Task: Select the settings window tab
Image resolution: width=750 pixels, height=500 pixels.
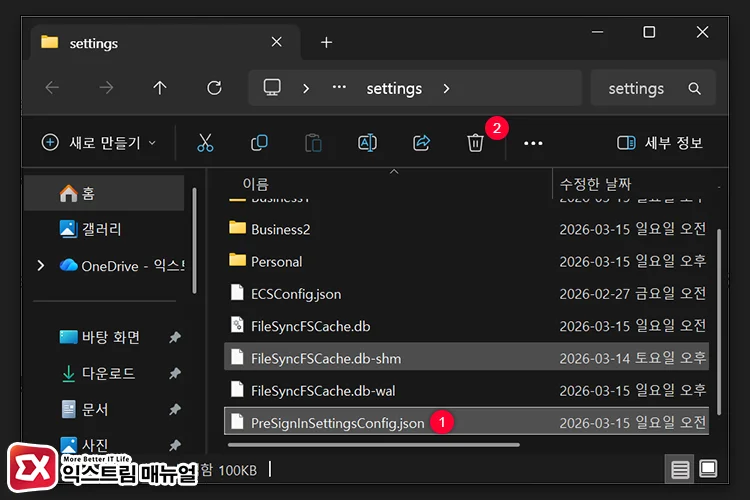Action: [x=165, y=43]
